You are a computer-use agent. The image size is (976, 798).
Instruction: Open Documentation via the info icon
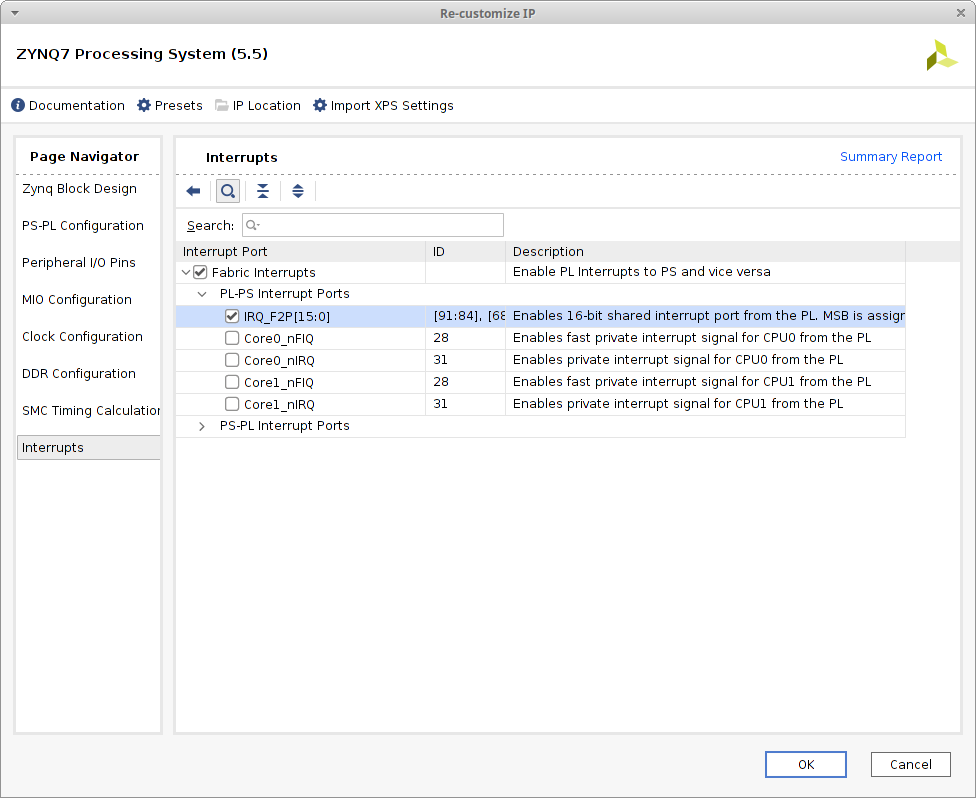(18, 106)
